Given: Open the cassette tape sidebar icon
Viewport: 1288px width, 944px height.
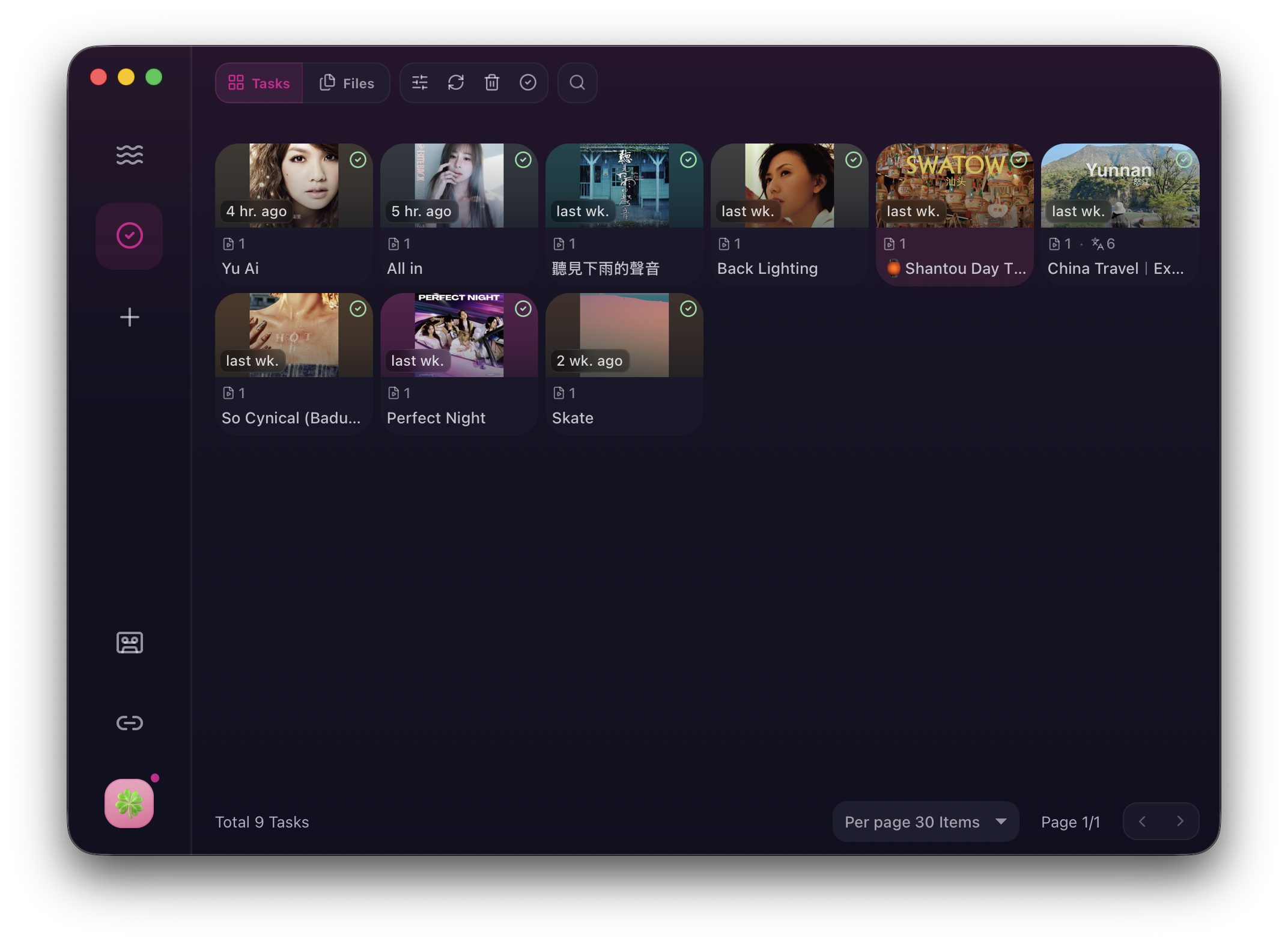Looking at the screenshot, I should pyautogui.click(x=129, y=643).
